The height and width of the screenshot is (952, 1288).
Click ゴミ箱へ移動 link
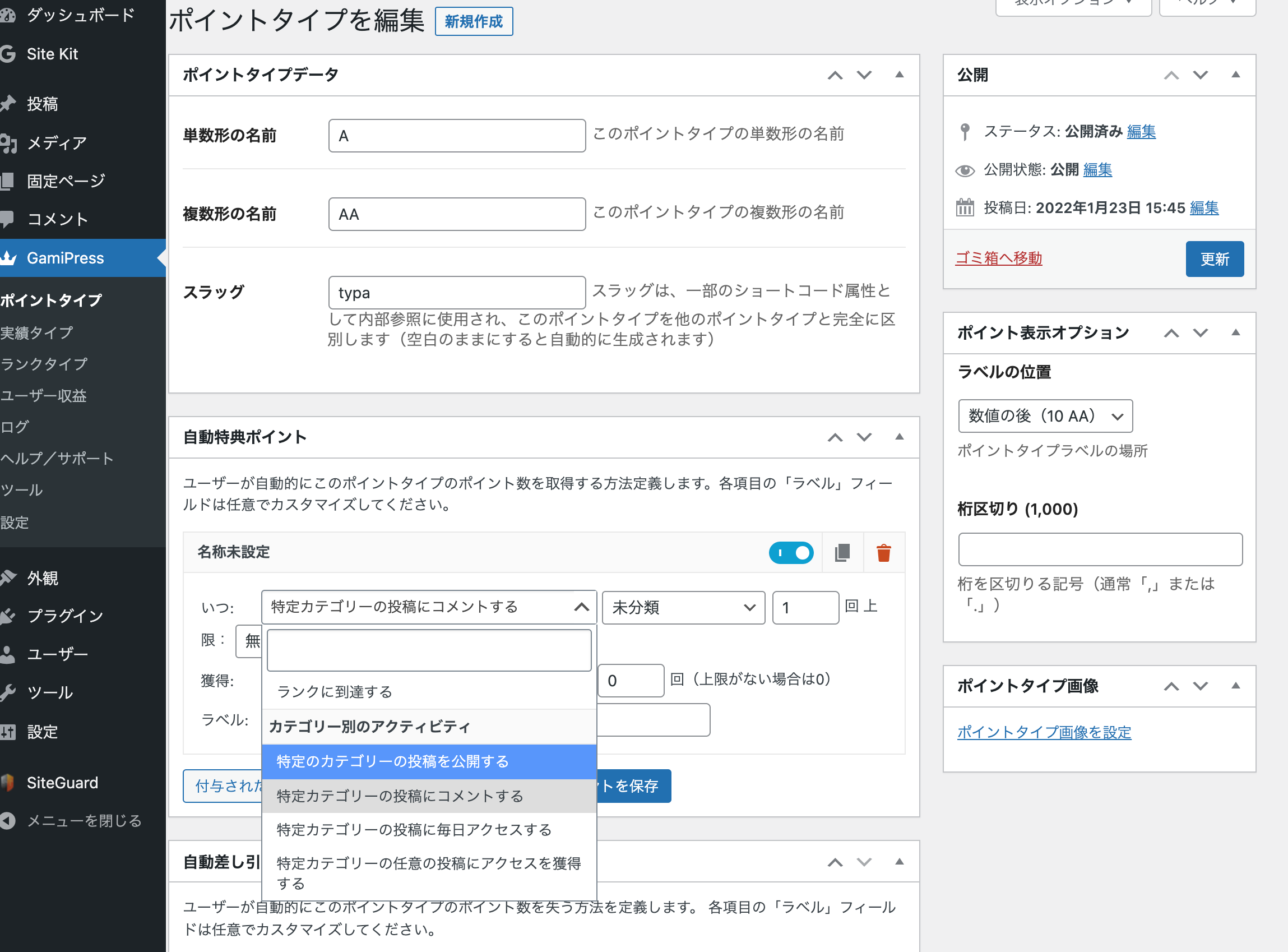(x=998, y=258)
